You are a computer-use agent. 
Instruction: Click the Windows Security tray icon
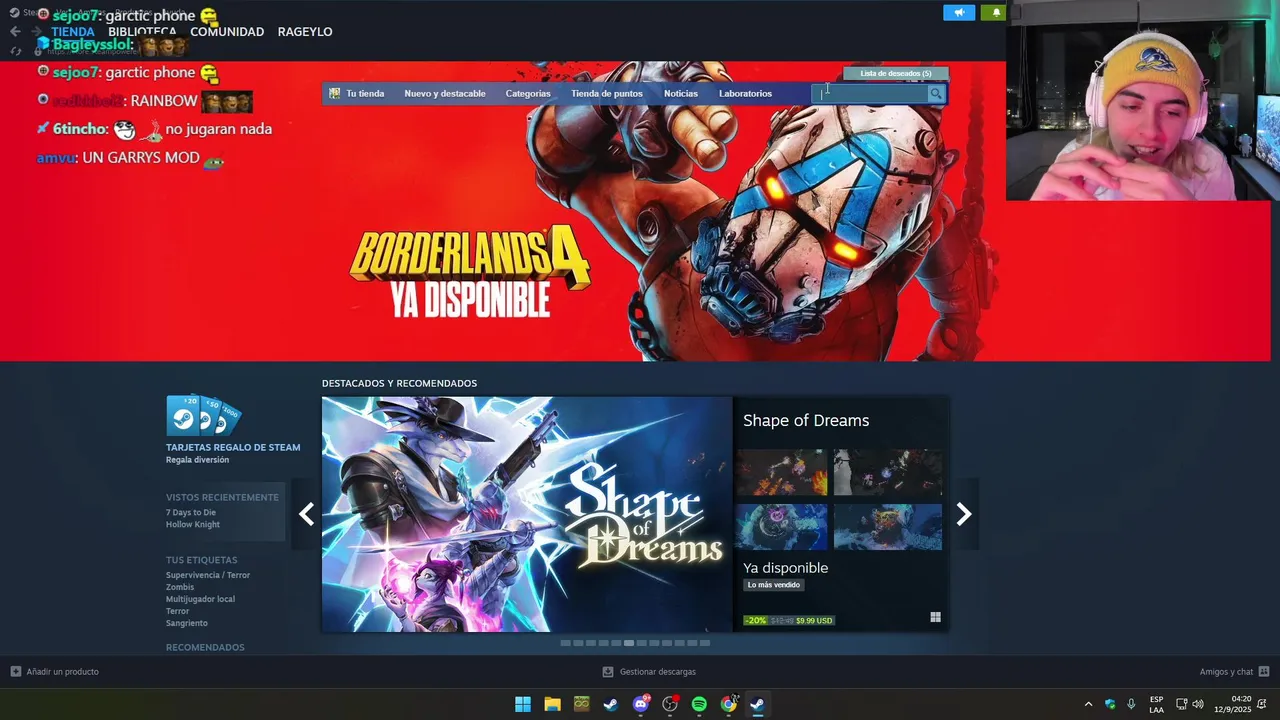(1110, 704)
